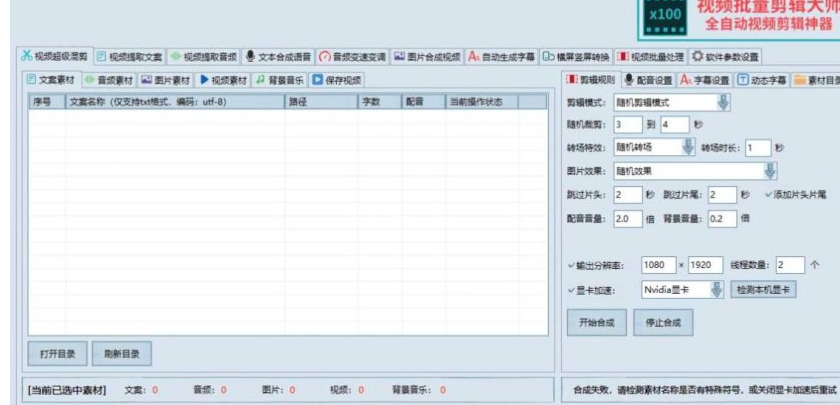Click gear icon on 软件参数设置 tab
The image size is (840, 405).
[697, 56]
